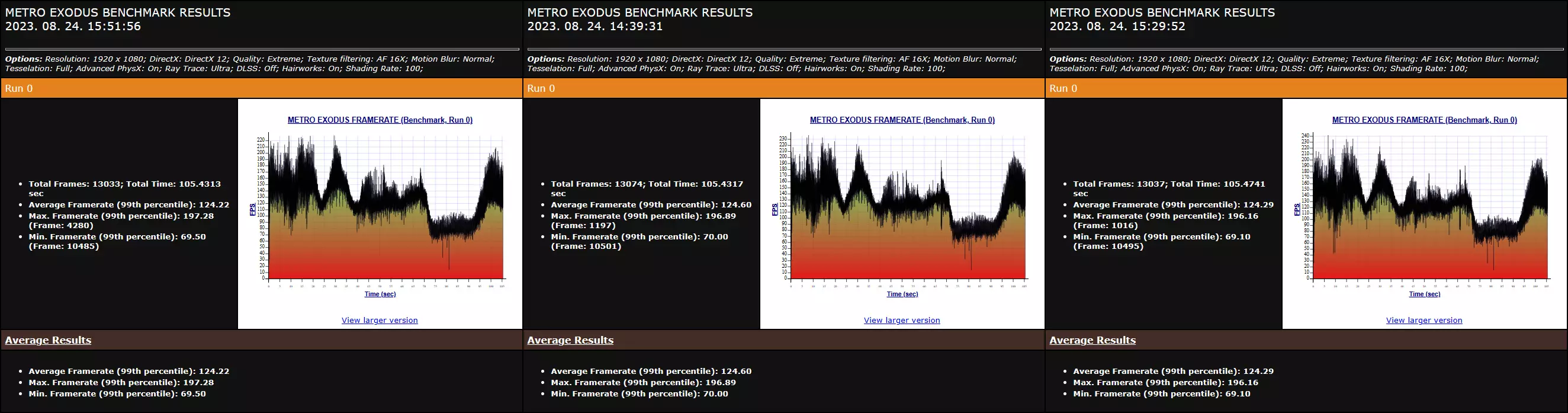Click the 'Run 0' bar in the 15:29:52 report
The width and height of the screenshot is (1568, 413).
1306,88
